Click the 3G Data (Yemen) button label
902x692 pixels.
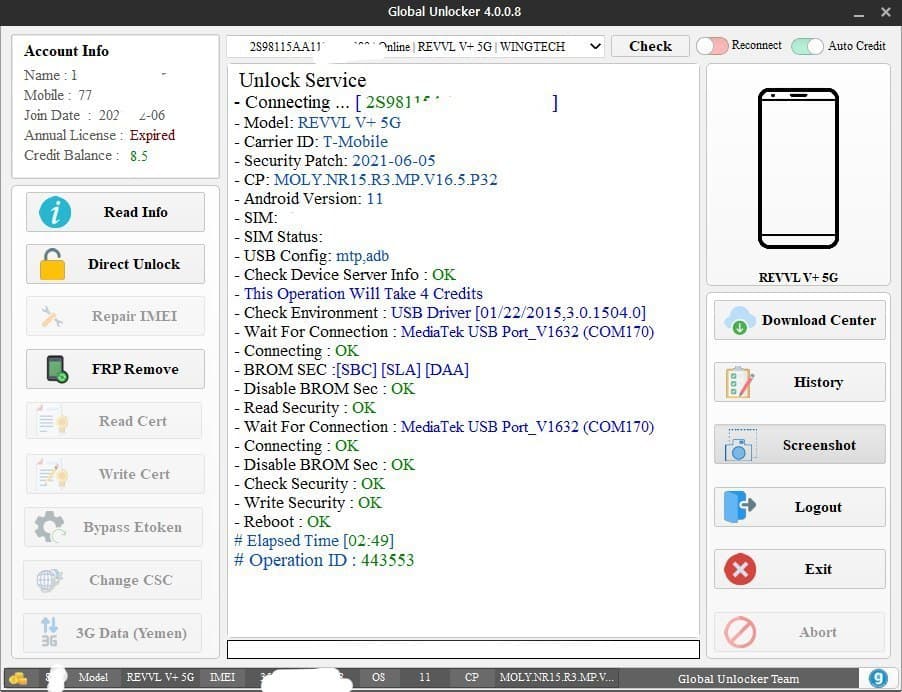click(x=131, y=633)
